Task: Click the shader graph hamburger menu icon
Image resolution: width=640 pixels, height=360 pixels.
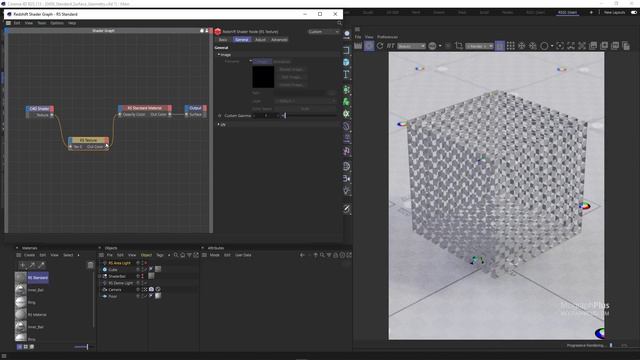Action: [8, 23]
